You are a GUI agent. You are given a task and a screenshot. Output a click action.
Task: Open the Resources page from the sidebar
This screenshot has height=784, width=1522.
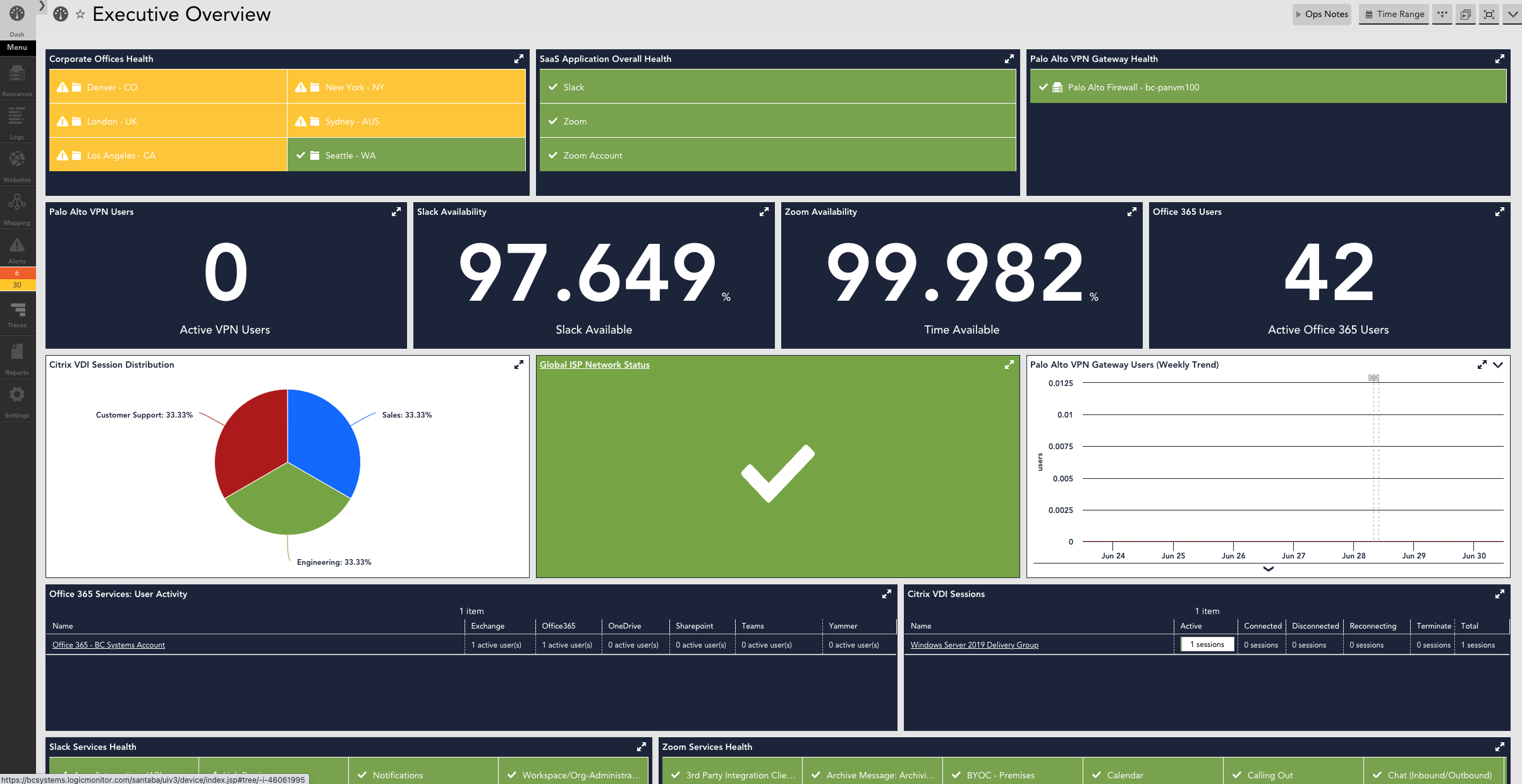tap(17, 80)
